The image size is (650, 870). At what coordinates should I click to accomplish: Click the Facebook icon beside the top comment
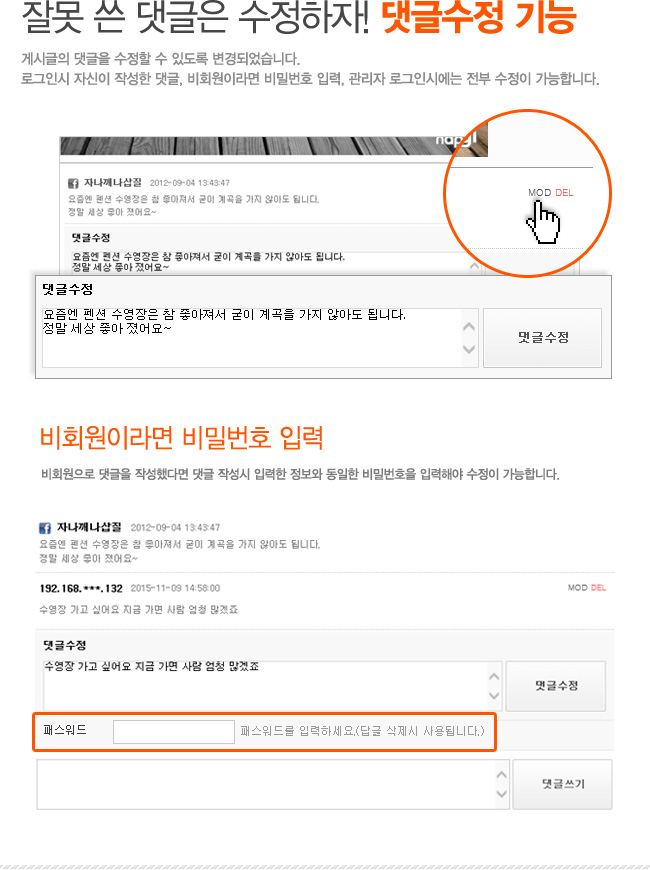pos(73,183)
